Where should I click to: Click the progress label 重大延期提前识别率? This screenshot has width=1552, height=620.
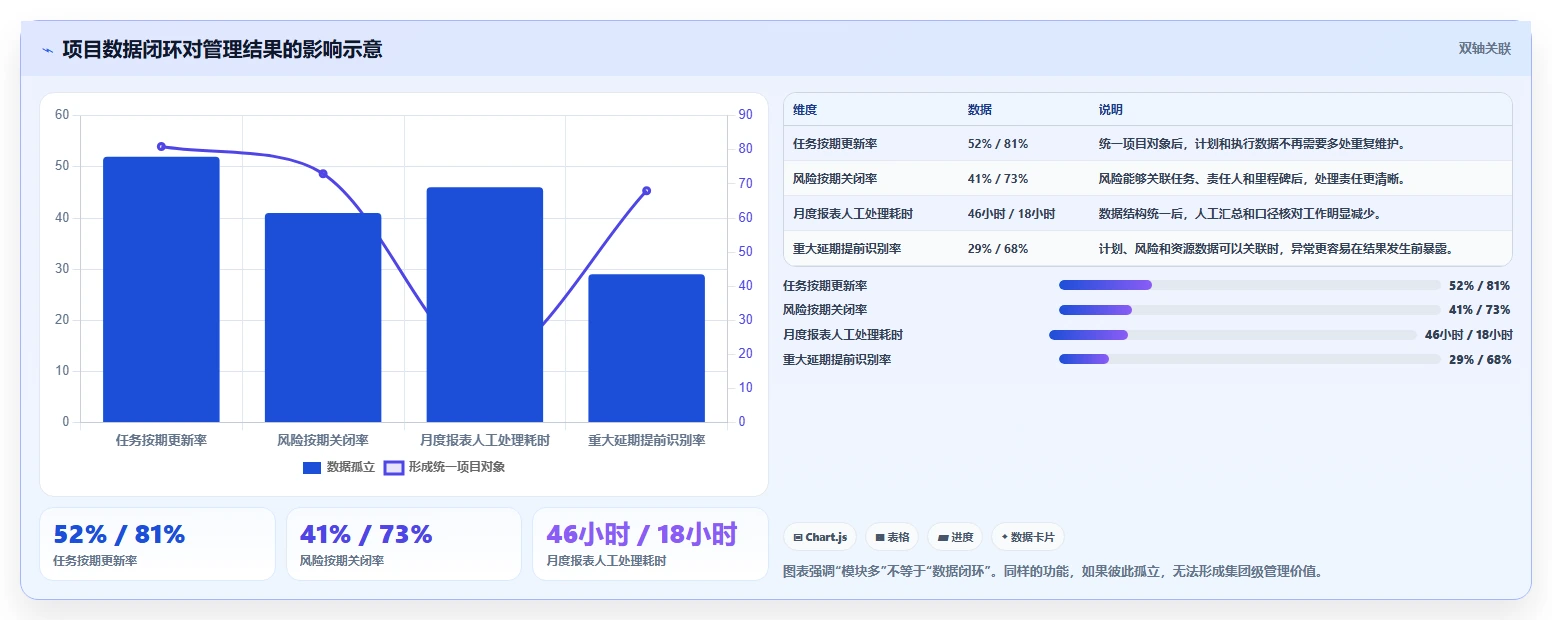[x=837, y=360]
